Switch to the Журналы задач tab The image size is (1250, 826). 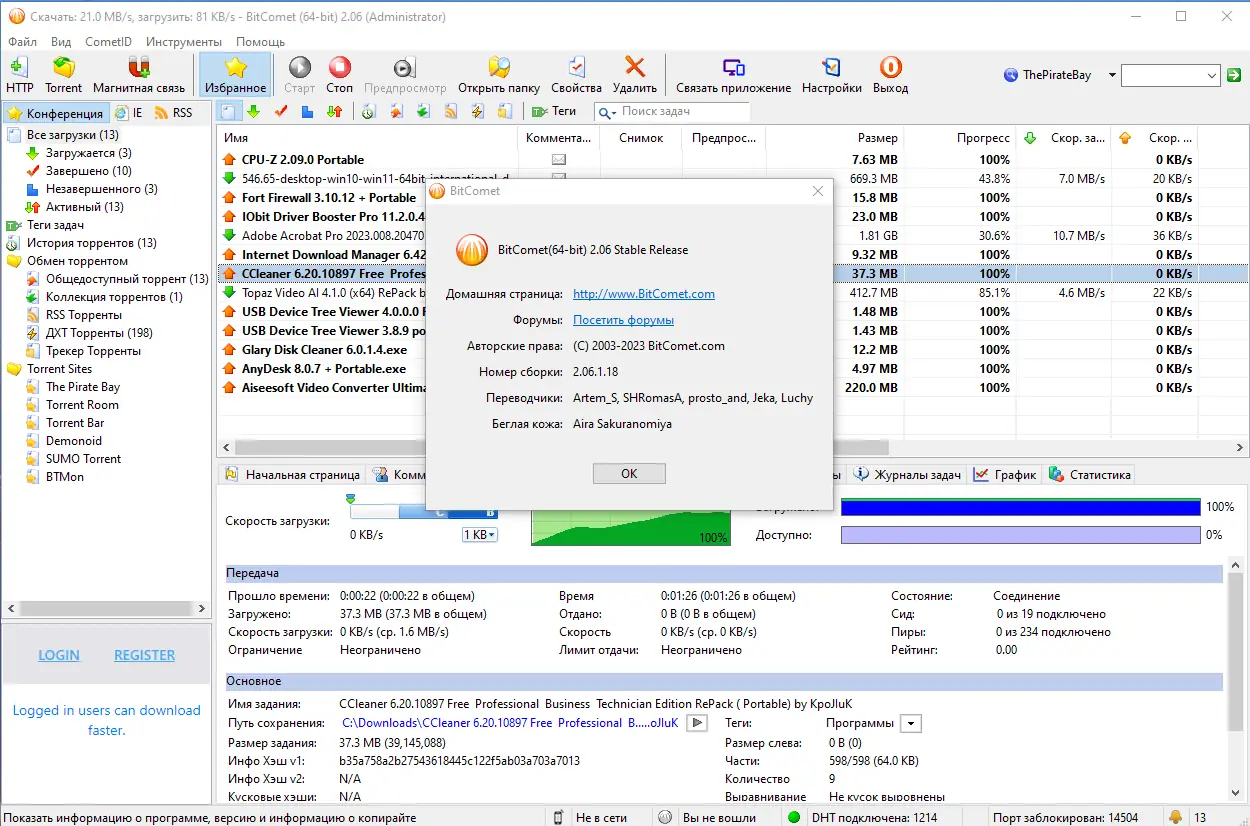coord(909,475)
